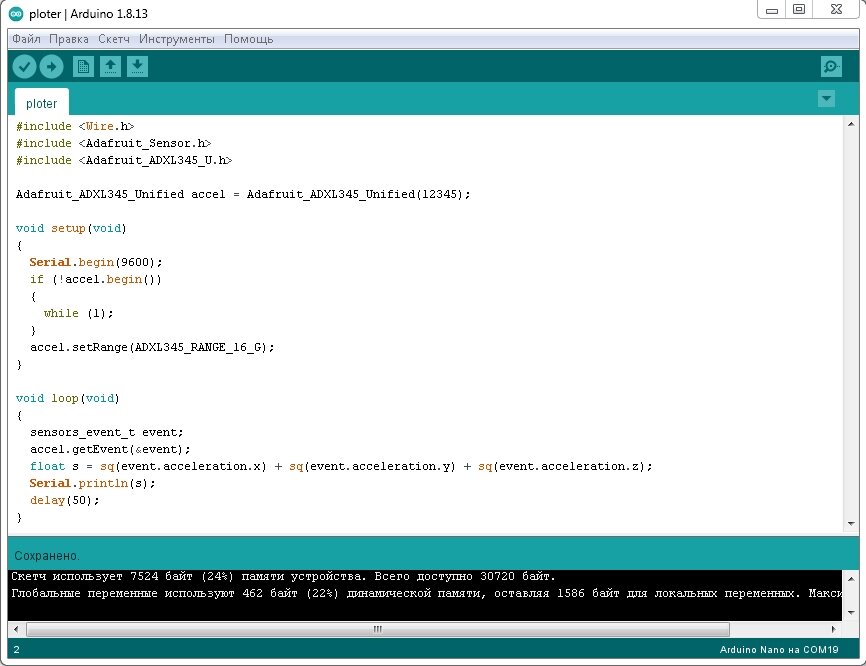Click the 'while (1);' line
Screen dimensions: 866x666
78,314
